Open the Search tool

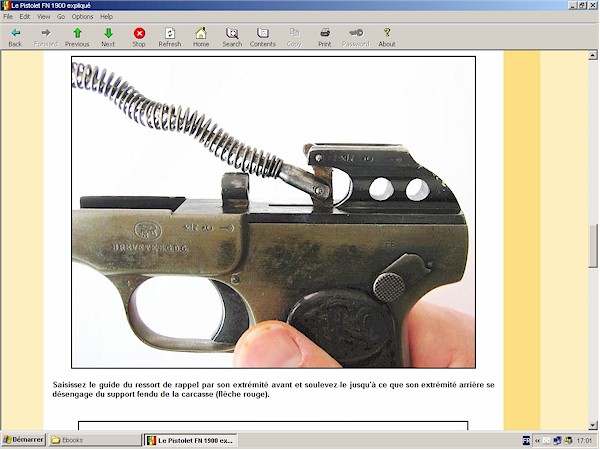coord(232,37)
